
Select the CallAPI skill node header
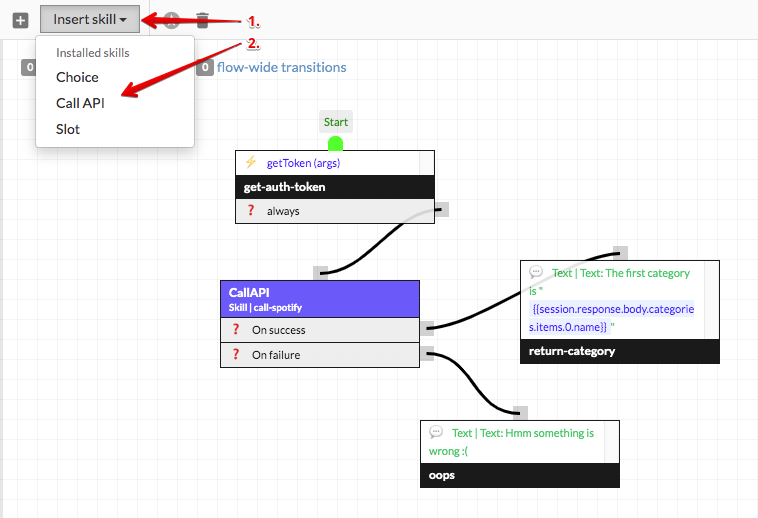coord(320,299)
